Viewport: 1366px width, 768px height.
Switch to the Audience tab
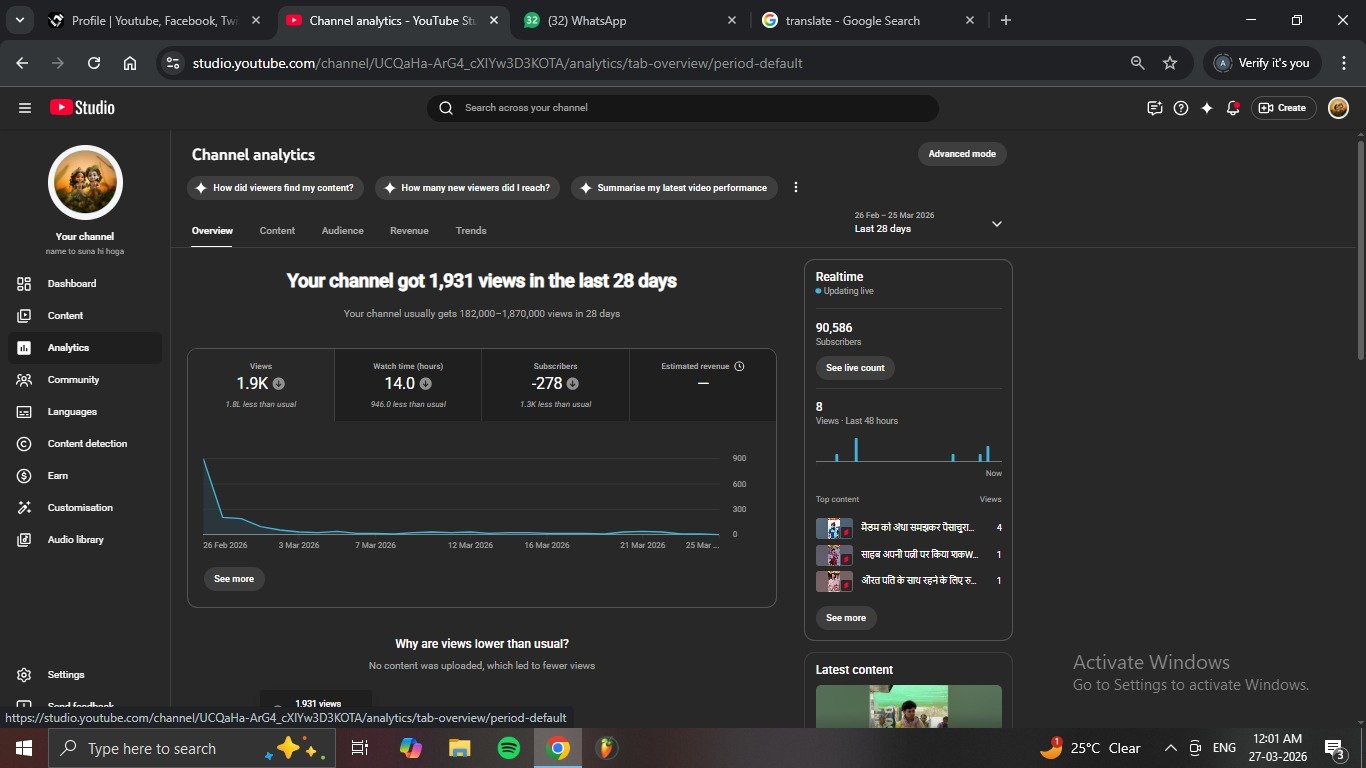pyautogui.click(x=342, y=231)
